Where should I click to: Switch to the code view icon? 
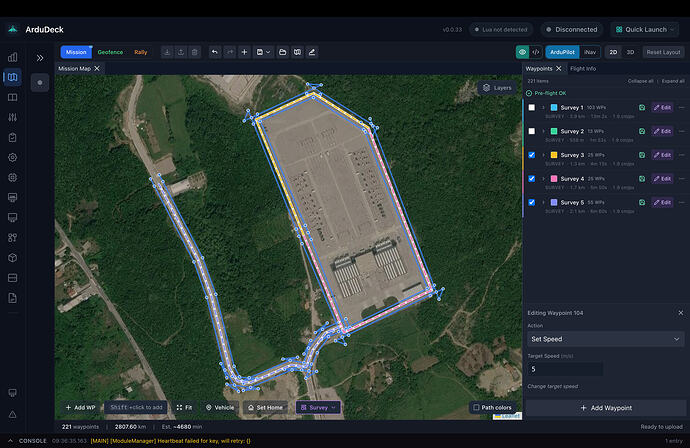point(536,52)
